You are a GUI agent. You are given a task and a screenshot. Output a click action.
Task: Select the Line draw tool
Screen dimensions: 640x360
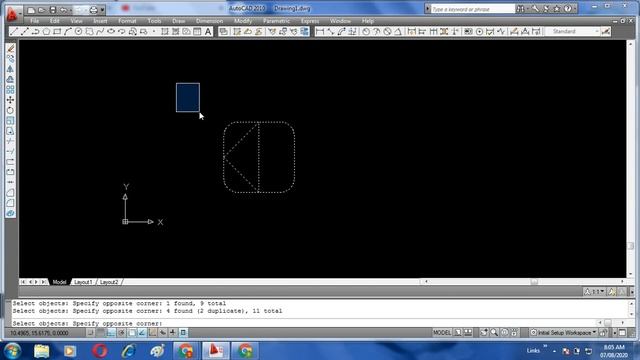[14, 31]
